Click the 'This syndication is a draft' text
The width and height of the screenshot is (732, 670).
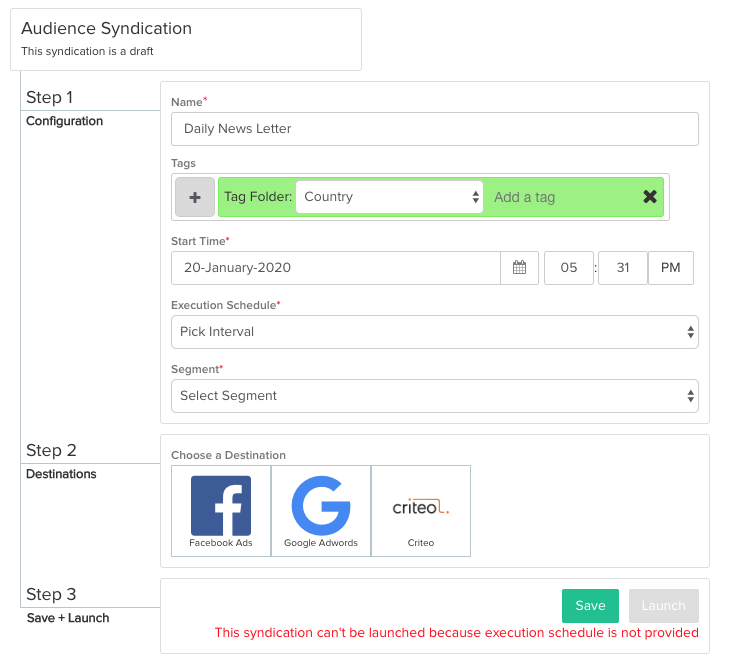87,51
